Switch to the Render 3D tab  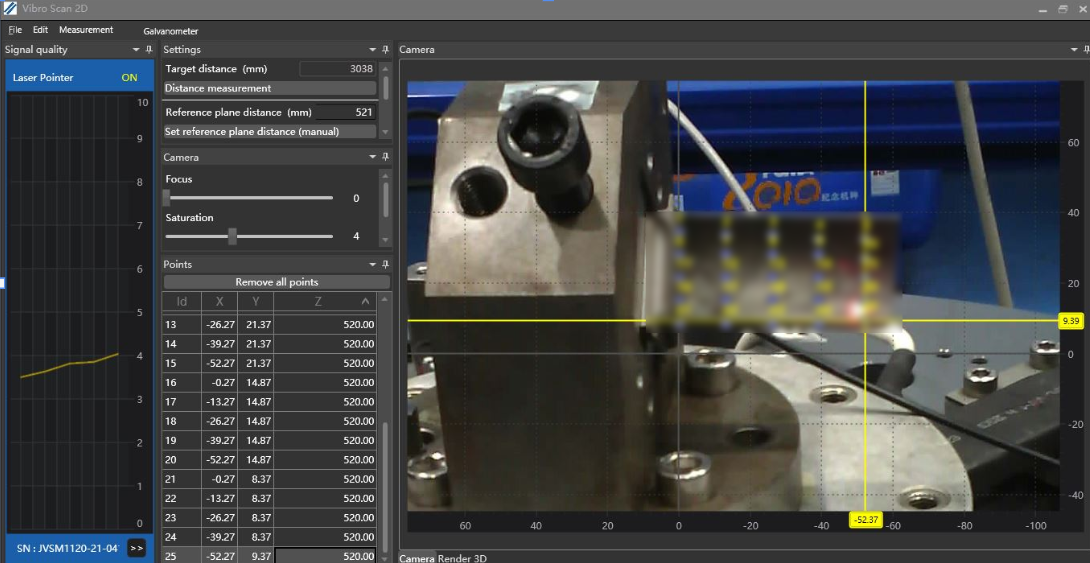point(462,558)
